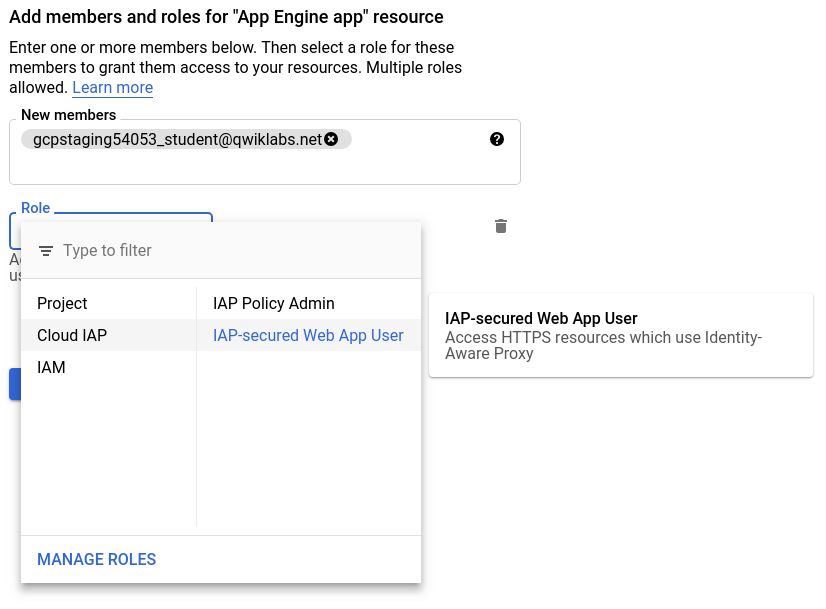Click the IAP-secured Web App User description card
826x609 pixels.
click(620, 335)
